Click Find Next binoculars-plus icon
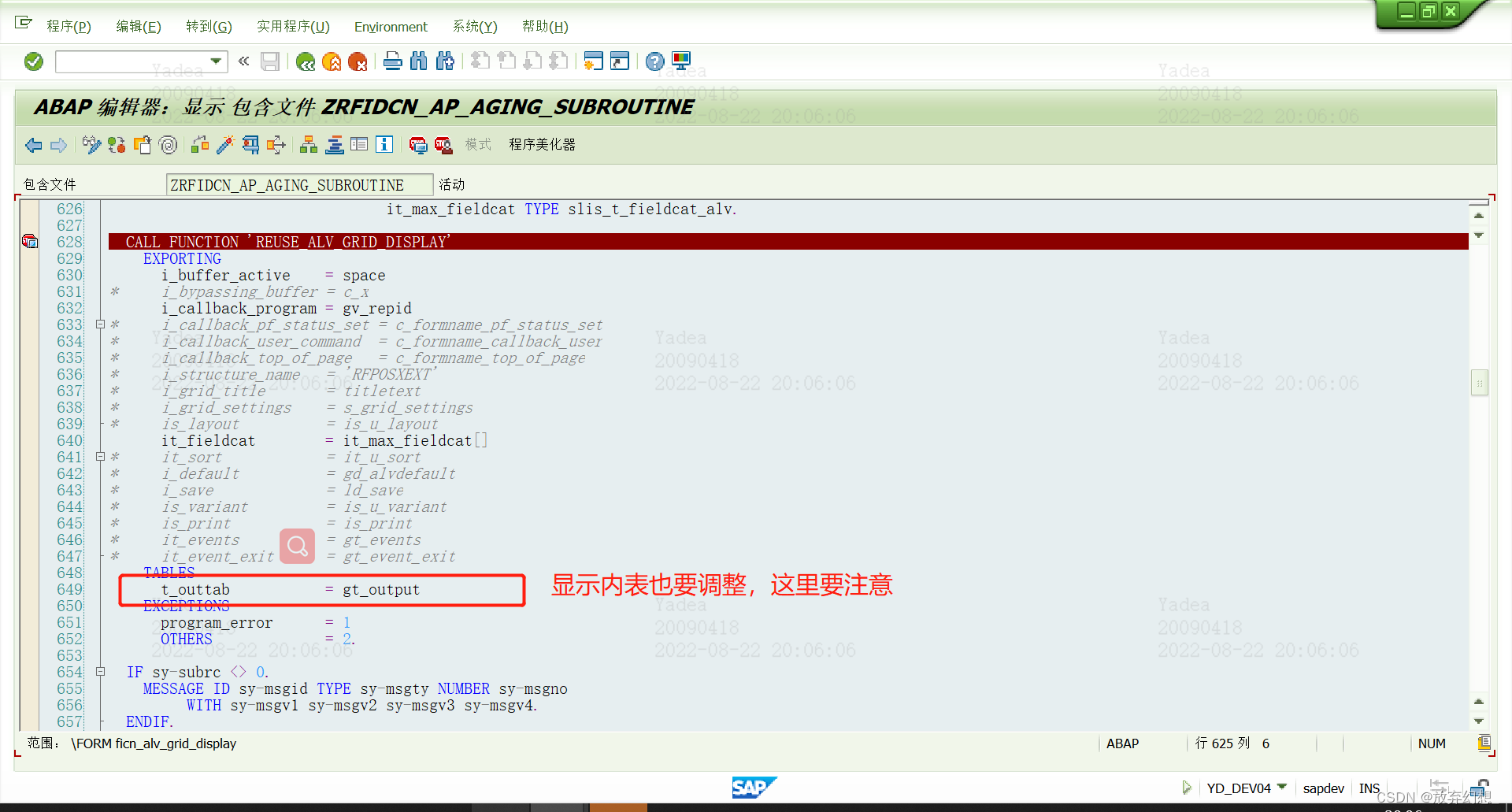The height and width of the screenshot is (812, 1512). [x=445, y=61]
